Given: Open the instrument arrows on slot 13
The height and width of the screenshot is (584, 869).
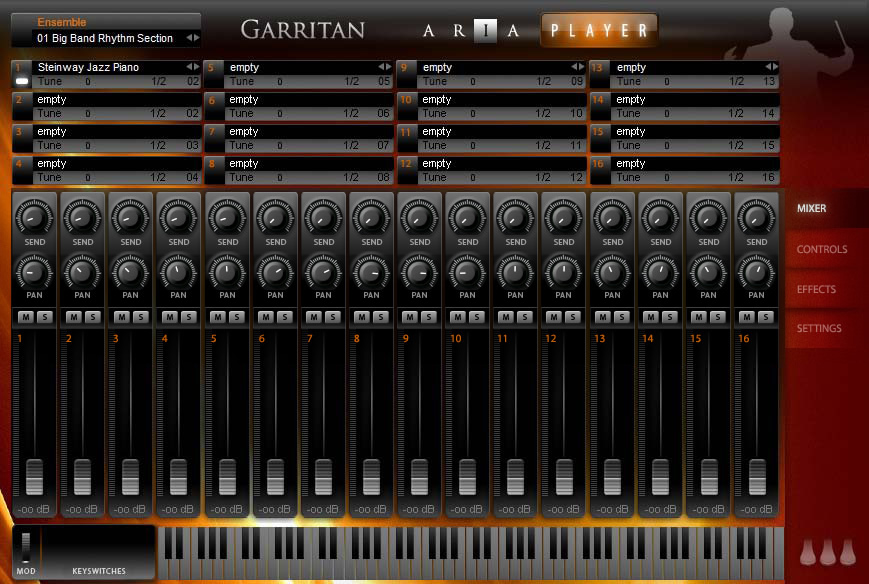Looking at the screenshot, I should pos(771,67).
